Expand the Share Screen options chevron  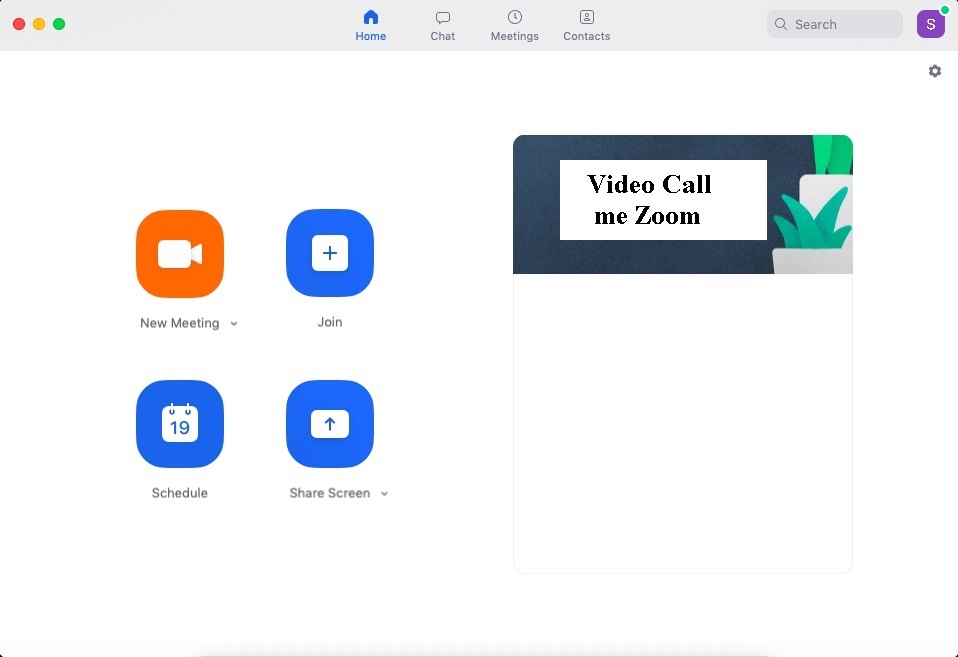384,493
